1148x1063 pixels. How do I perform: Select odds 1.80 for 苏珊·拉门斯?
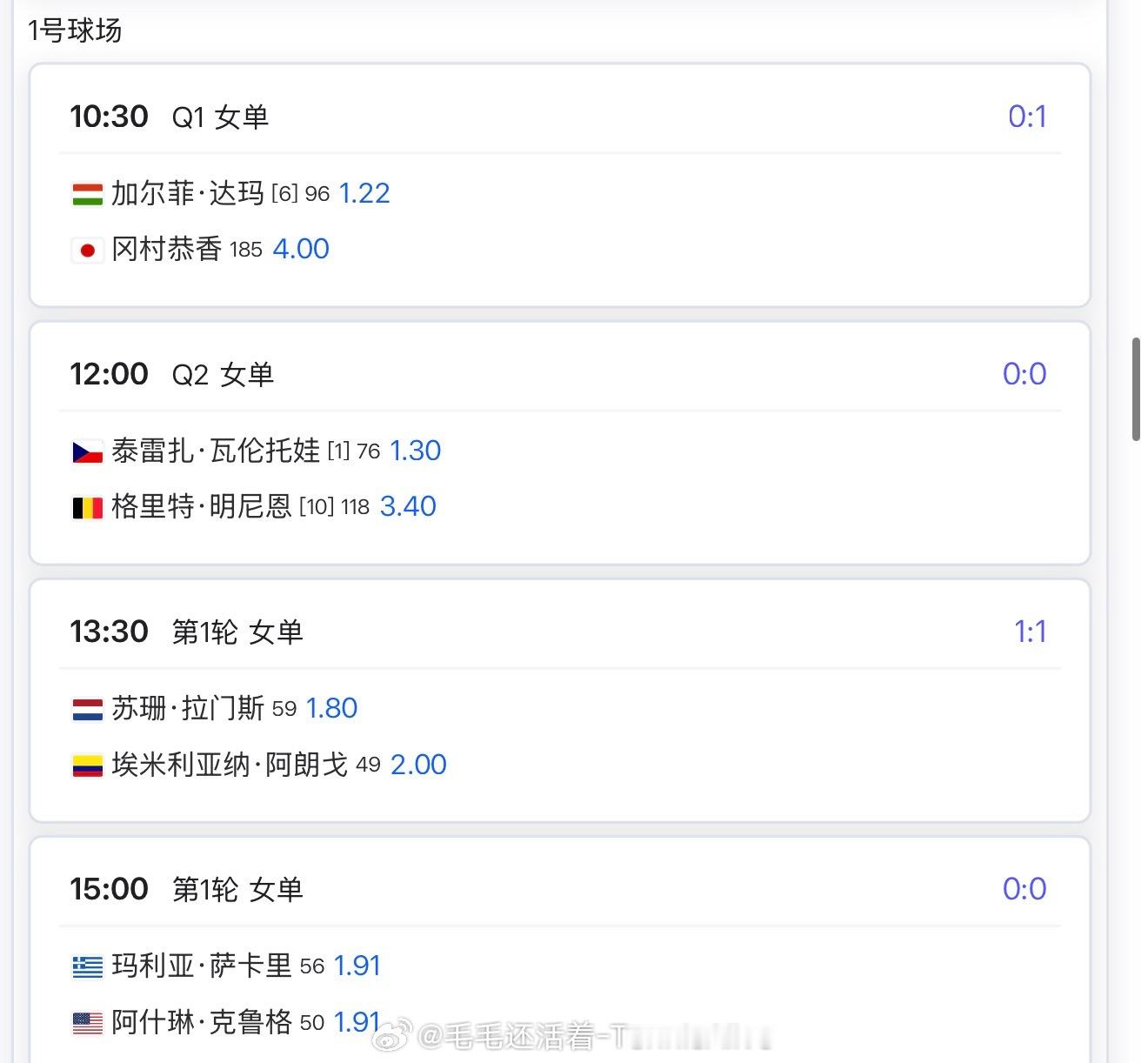331,708
